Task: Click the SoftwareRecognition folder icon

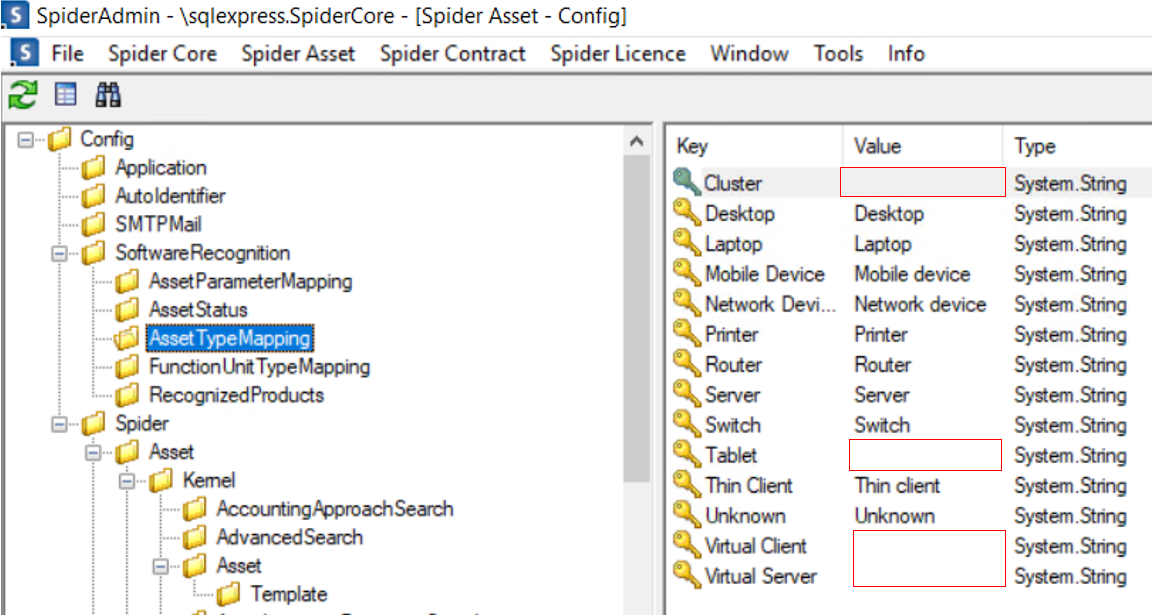Action: click(x=93, y=253)
